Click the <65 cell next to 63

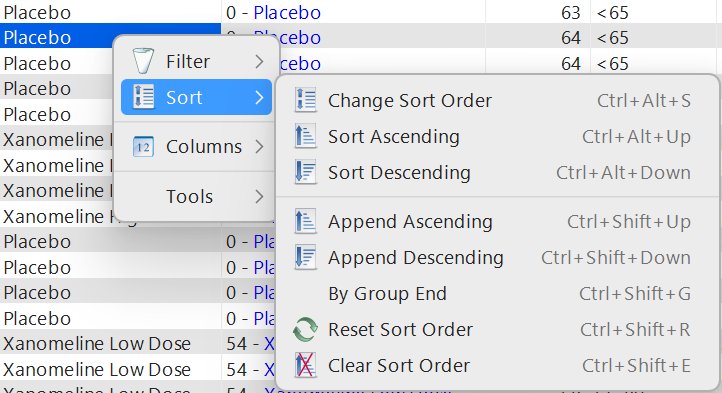coord(653,12)
